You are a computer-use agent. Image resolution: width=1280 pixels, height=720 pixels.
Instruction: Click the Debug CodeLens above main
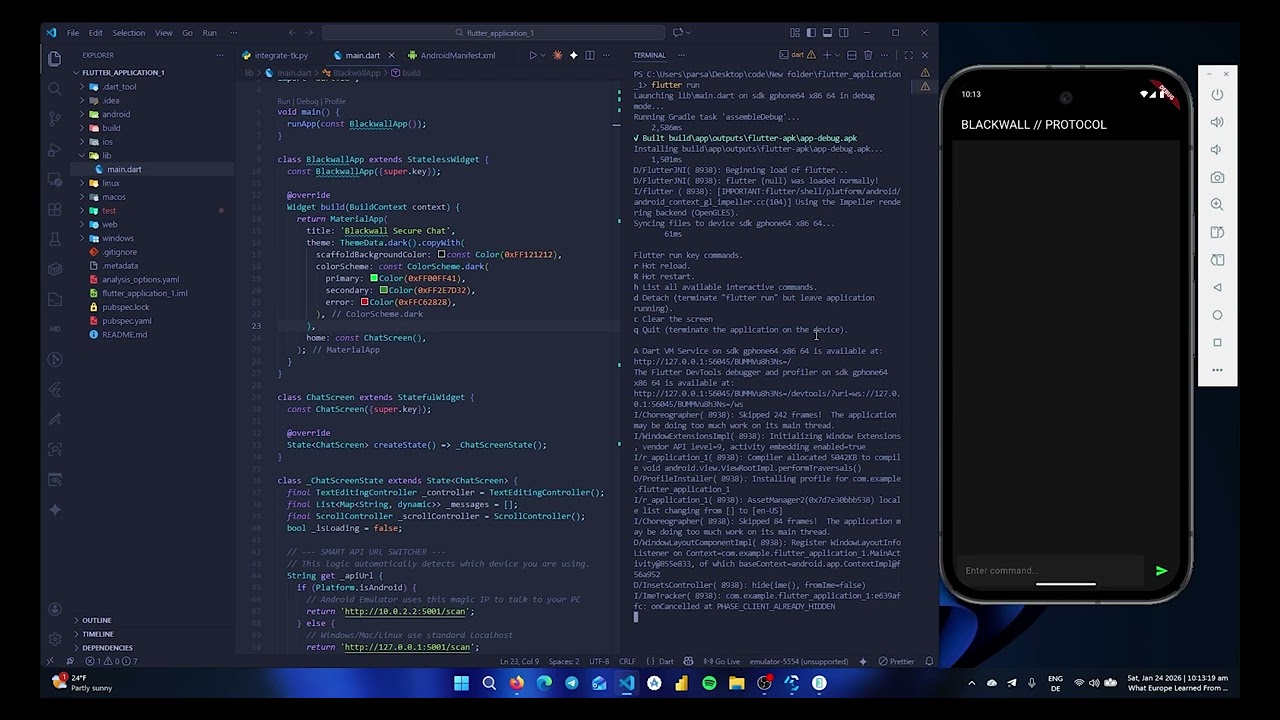[x=306, y=101]
